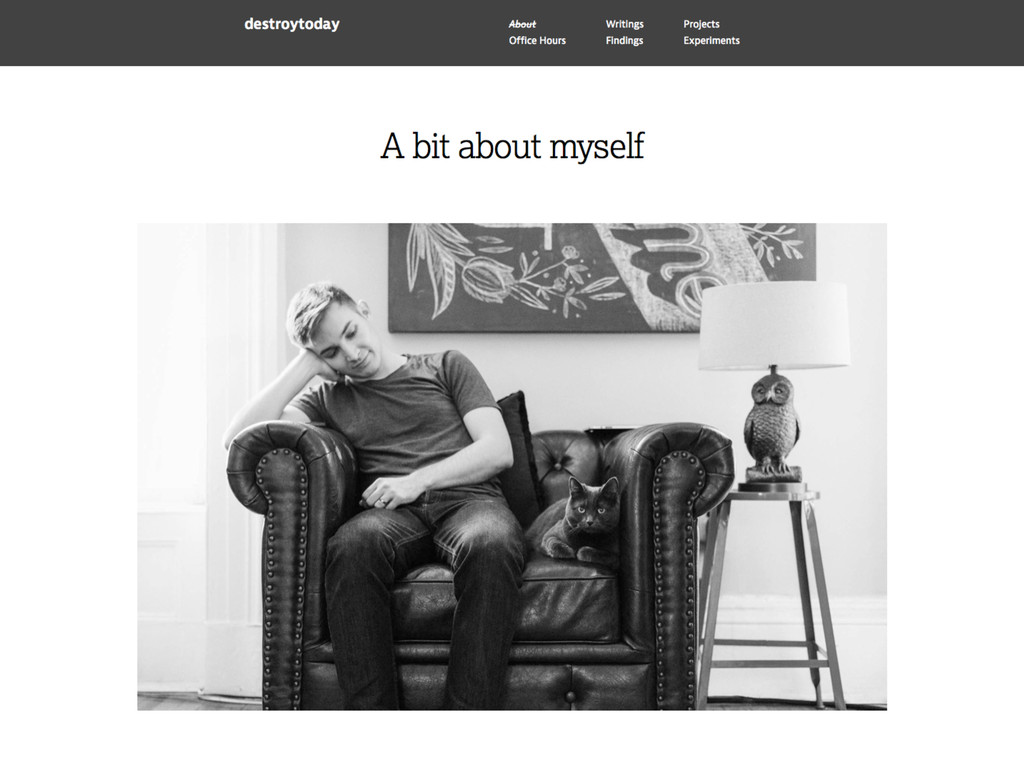Go to the Office Hours page
Image resolution: width=1024 pixels, height=768 pixels.
pyautogui.click(x=537, y=40)
